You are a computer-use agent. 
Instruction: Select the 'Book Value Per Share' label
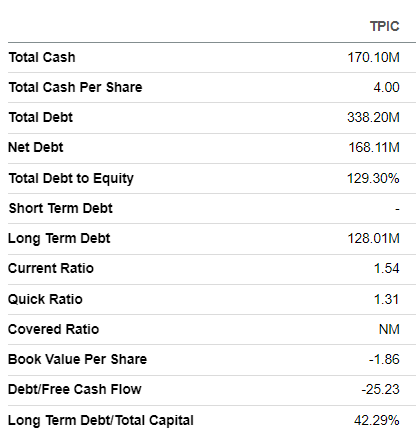(77, 359)
